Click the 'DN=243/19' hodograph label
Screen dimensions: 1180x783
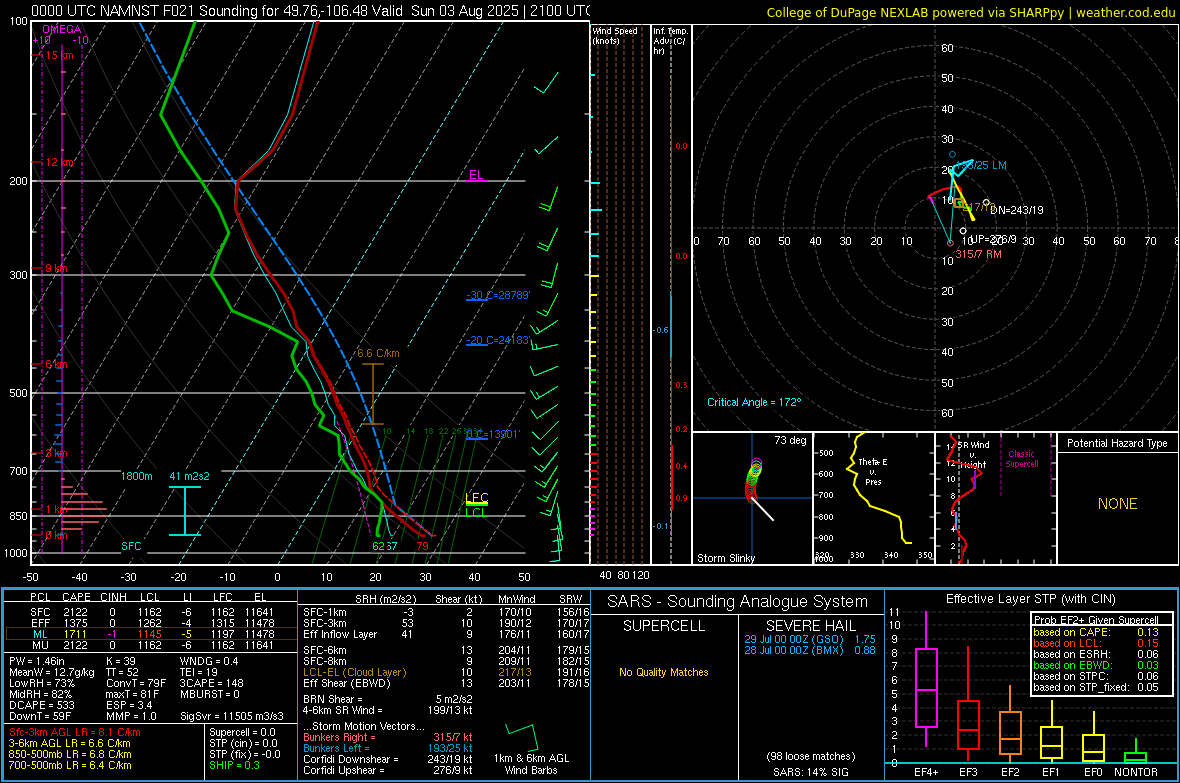(x=1017, y=210)
